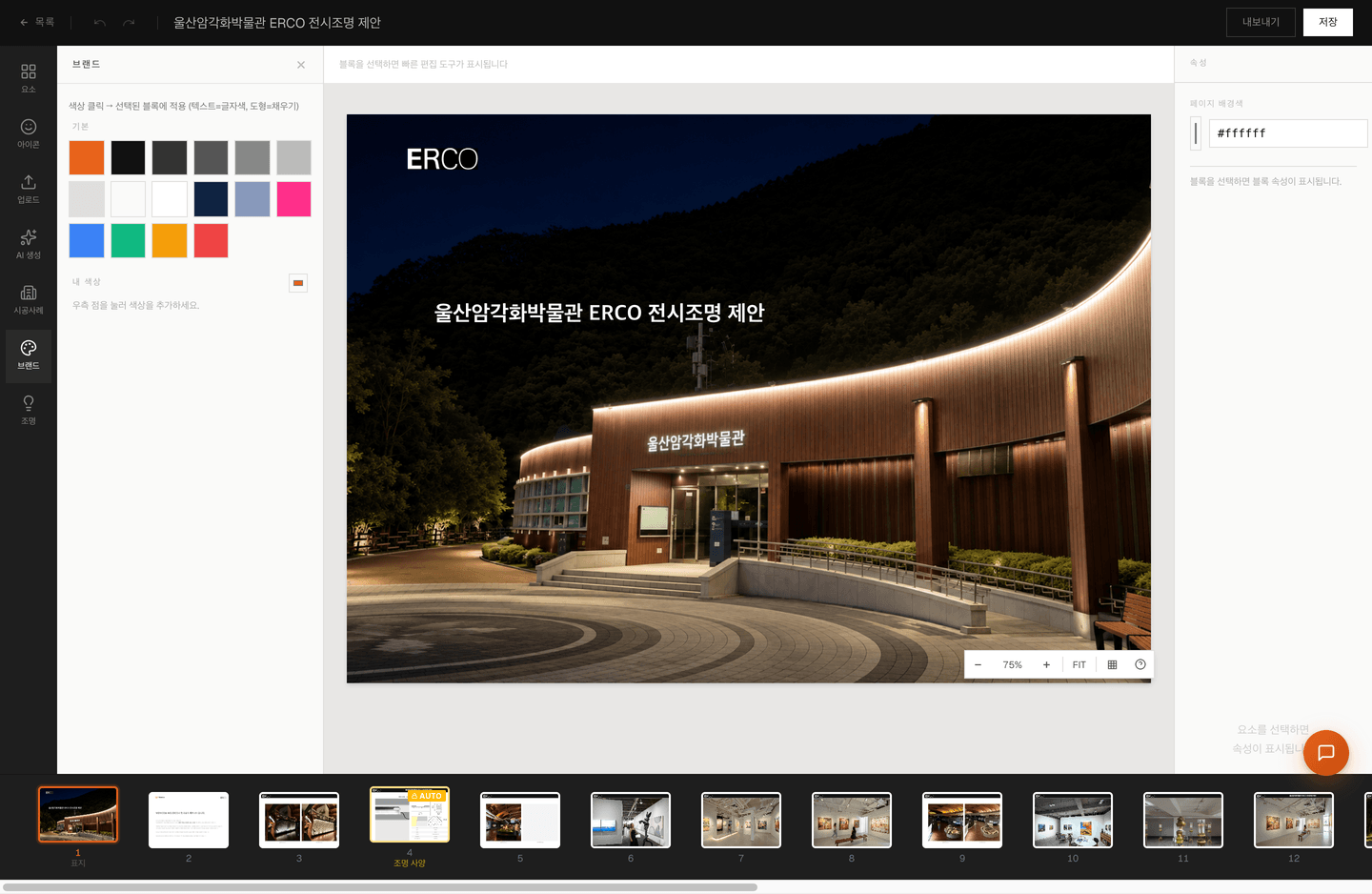
Task: Select the ERCO logo on the slide
Action: pos(442,159)
